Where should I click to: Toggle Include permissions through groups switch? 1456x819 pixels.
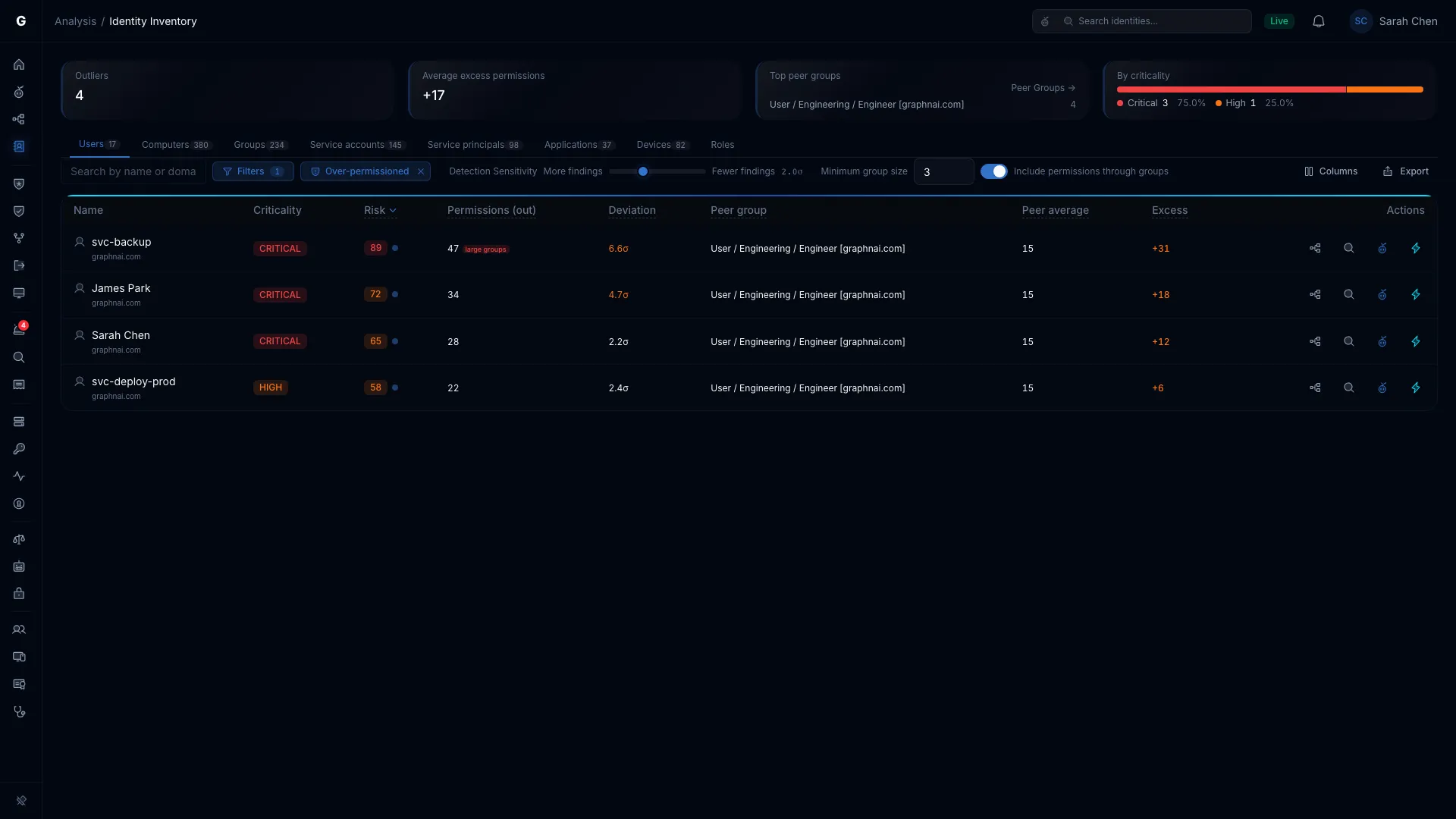[x=993, y=171]
